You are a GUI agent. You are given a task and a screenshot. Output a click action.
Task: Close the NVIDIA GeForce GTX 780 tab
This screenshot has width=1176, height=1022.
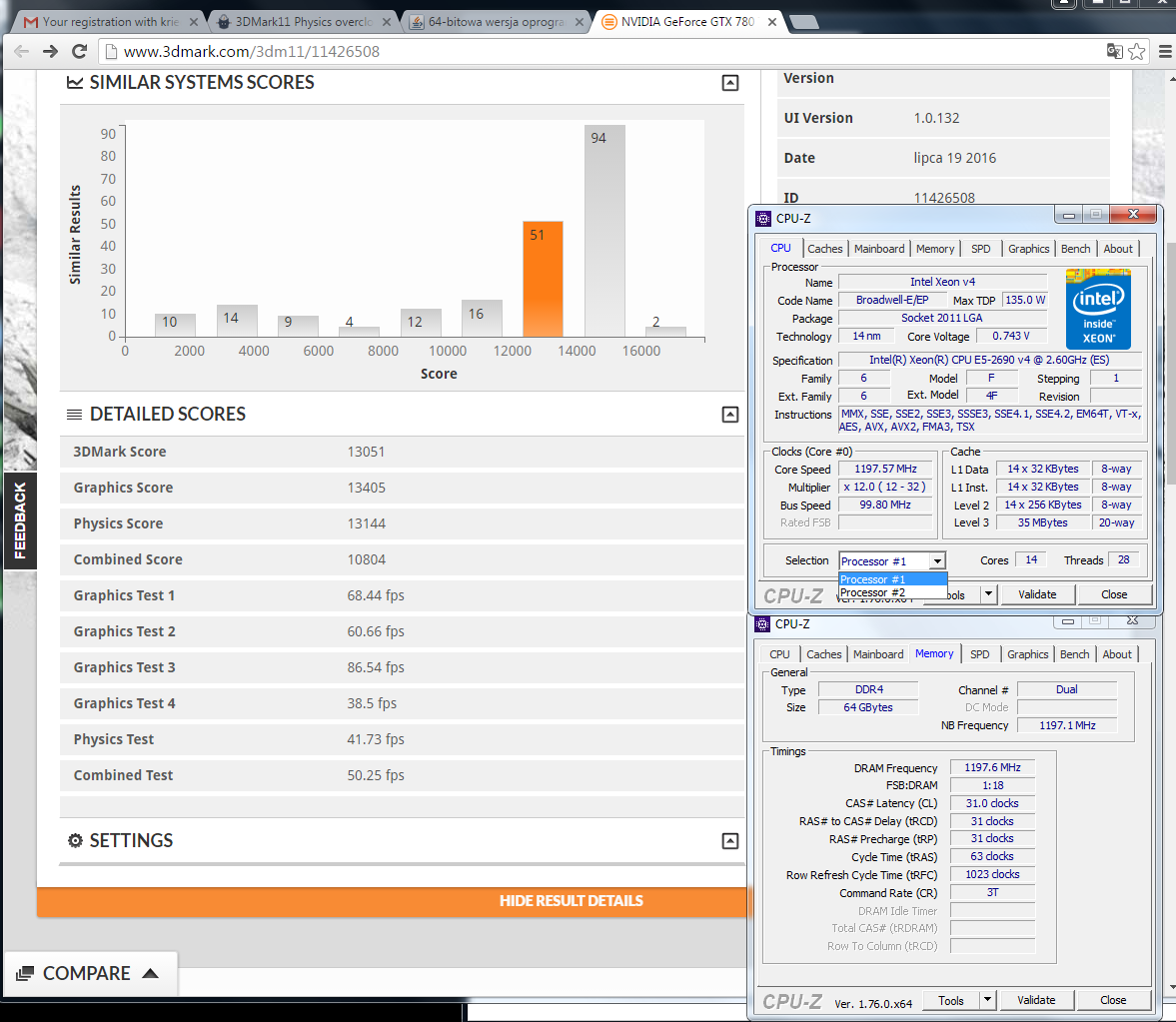coord(771,22)
